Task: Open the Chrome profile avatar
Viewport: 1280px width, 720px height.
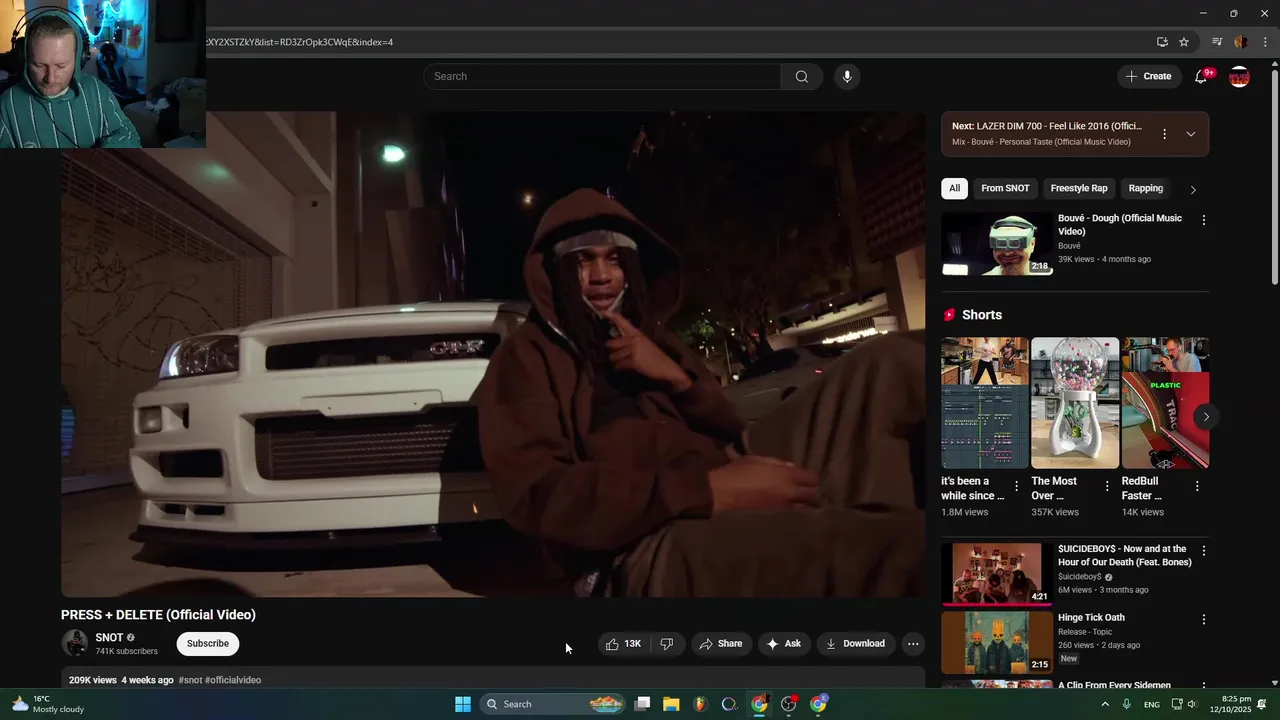Action: pos(1241,42)
